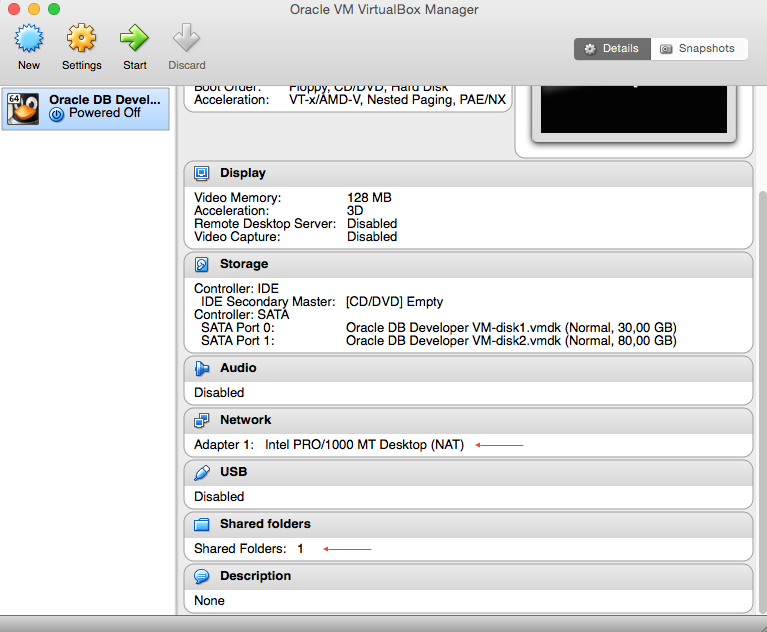
Task: Click the USB section plug icon
Action: pos(202,473)
